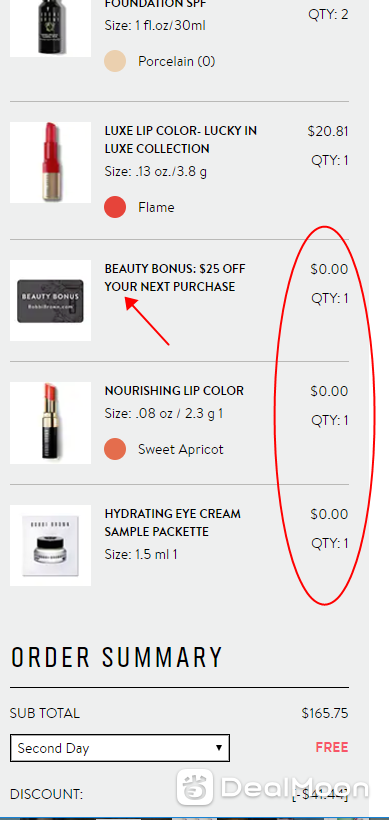
Task: Click the shipping dropdown arrow
Action: tap(219, 748)
